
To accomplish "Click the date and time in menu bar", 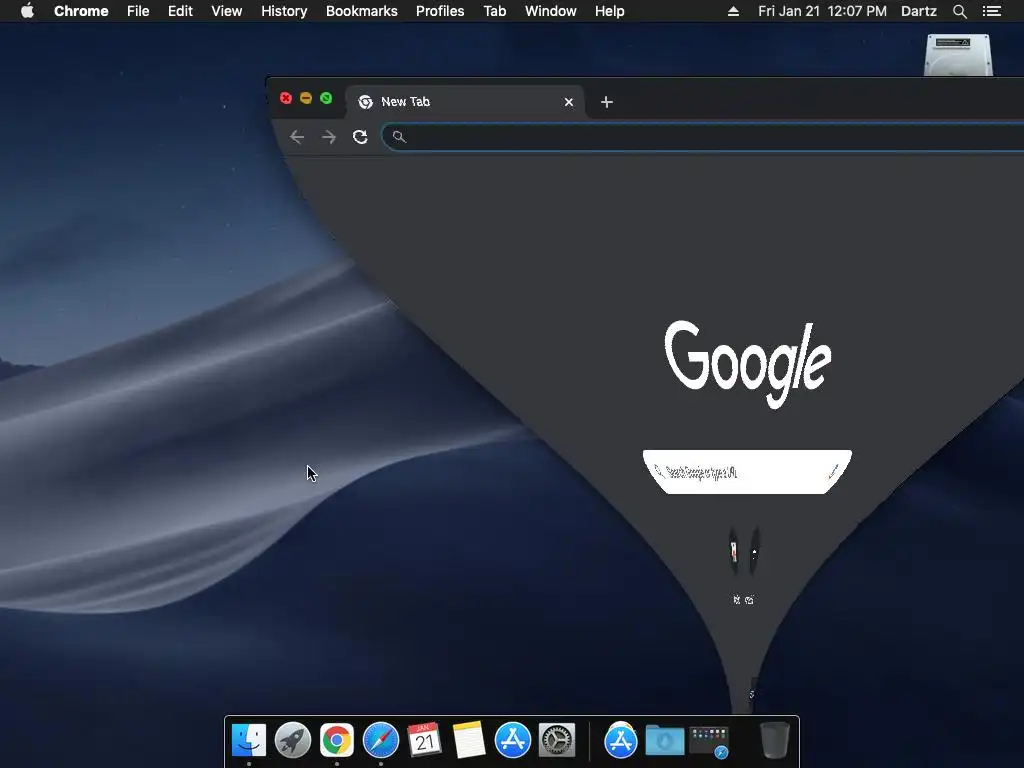I will pyautogui.click(x=822, y=11).
